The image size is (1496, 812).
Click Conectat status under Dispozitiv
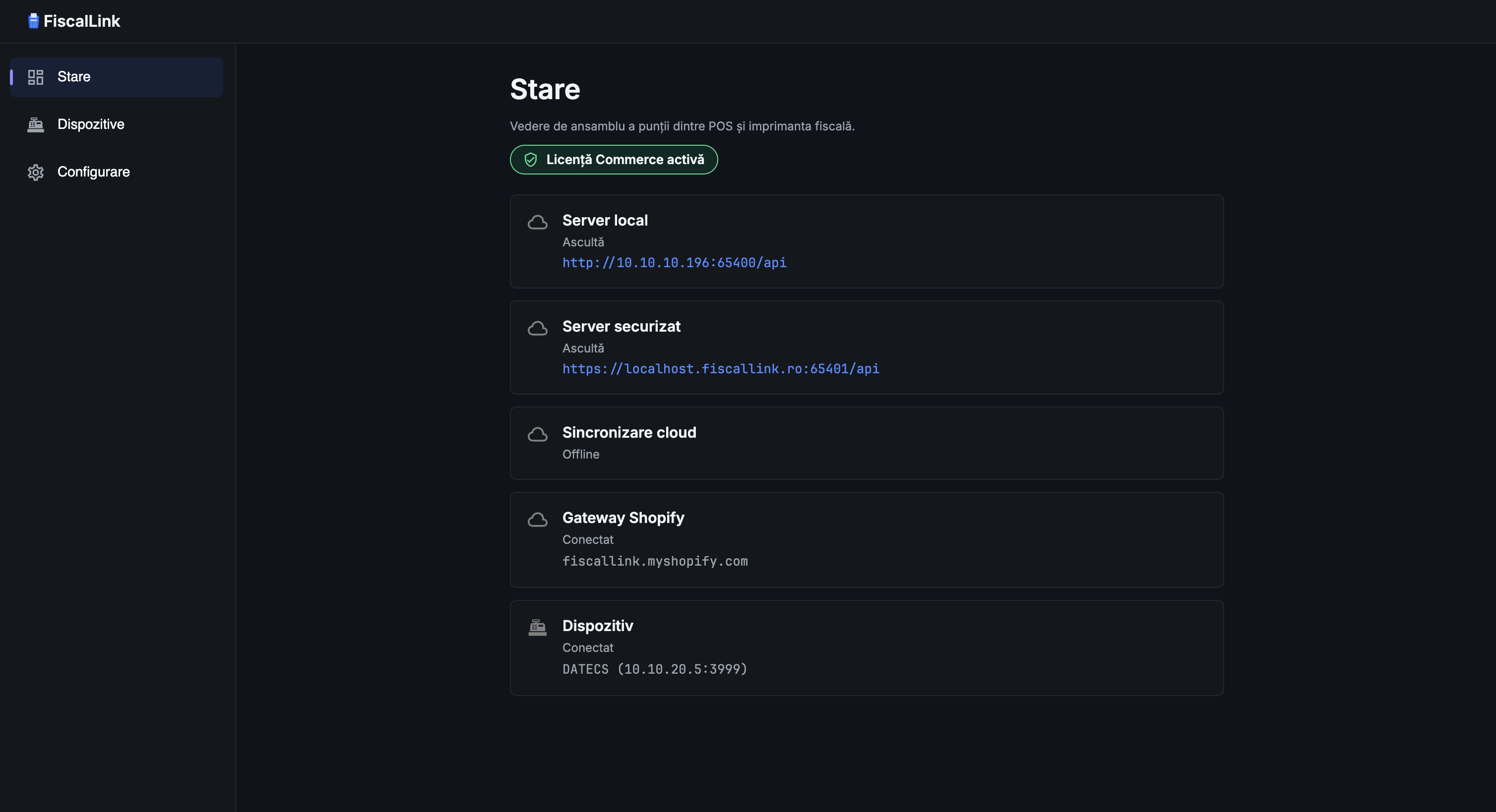coord(588,648)
